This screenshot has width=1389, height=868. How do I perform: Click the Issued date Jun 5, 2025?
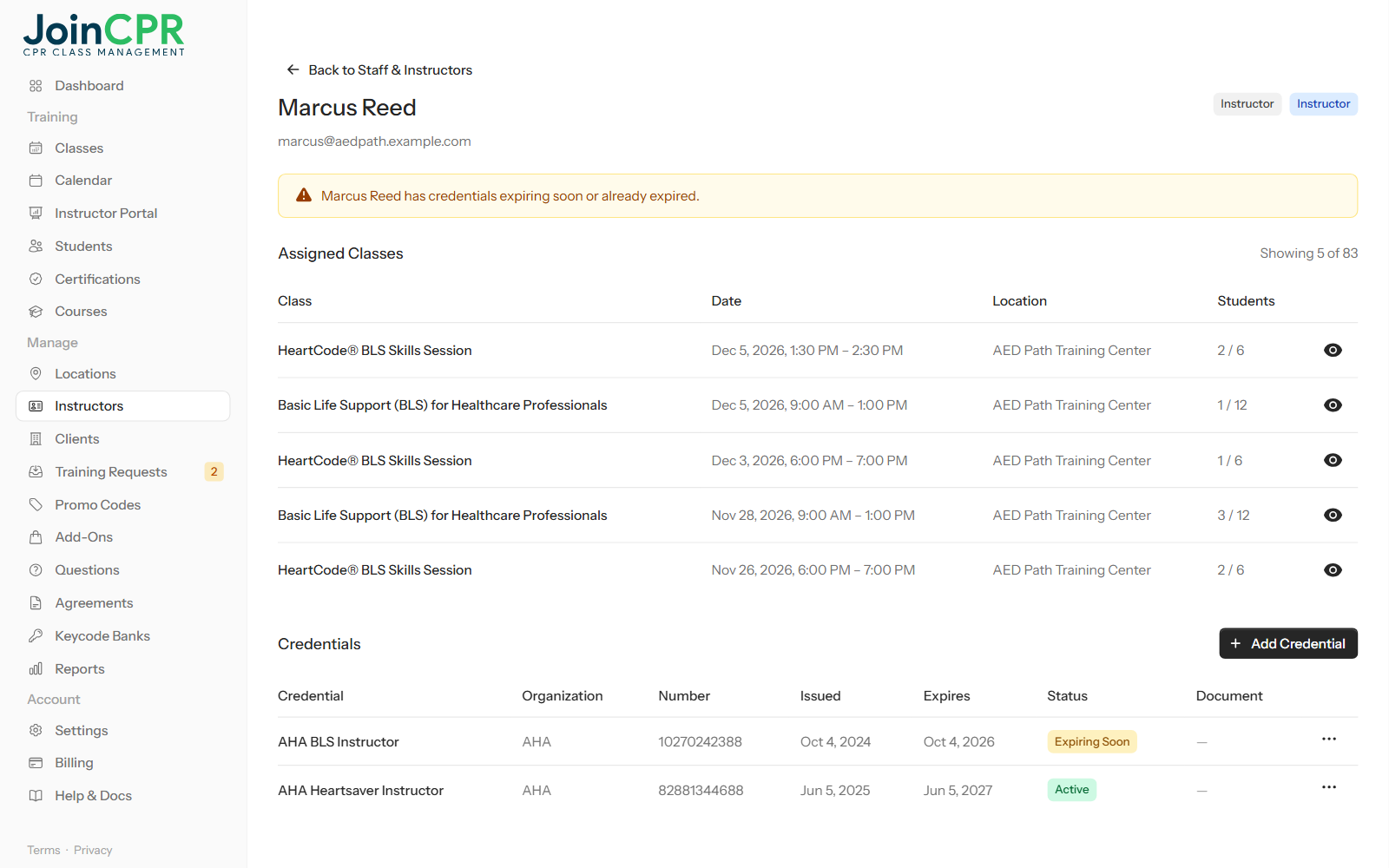tap(835, 791)
